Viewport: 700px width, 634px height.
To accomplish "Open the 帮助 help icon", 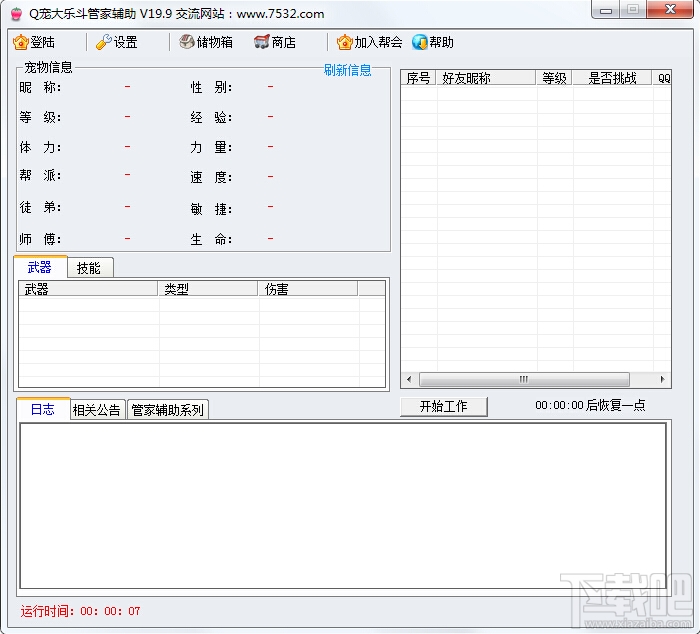I will click(420, 42).
